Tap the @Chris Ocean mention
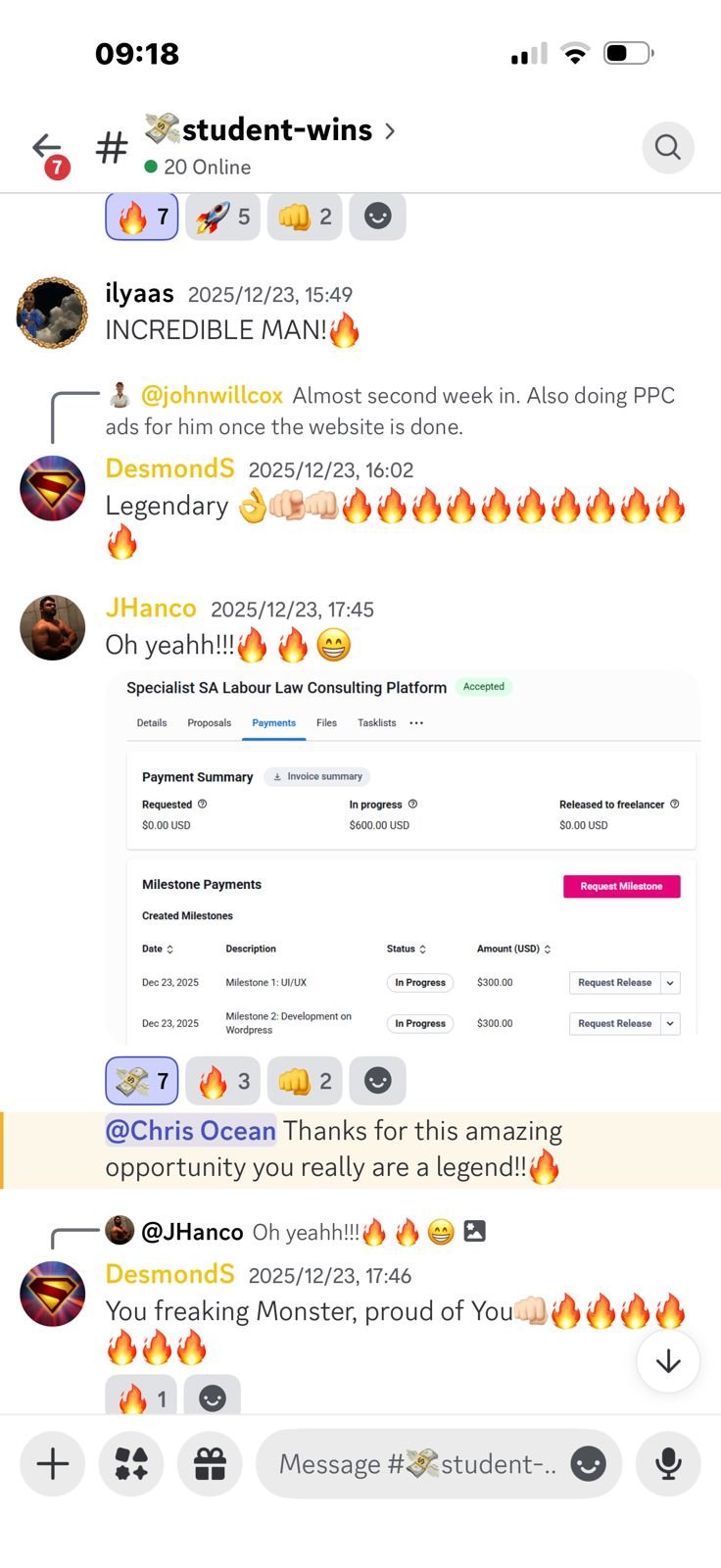 [191, 1131]
